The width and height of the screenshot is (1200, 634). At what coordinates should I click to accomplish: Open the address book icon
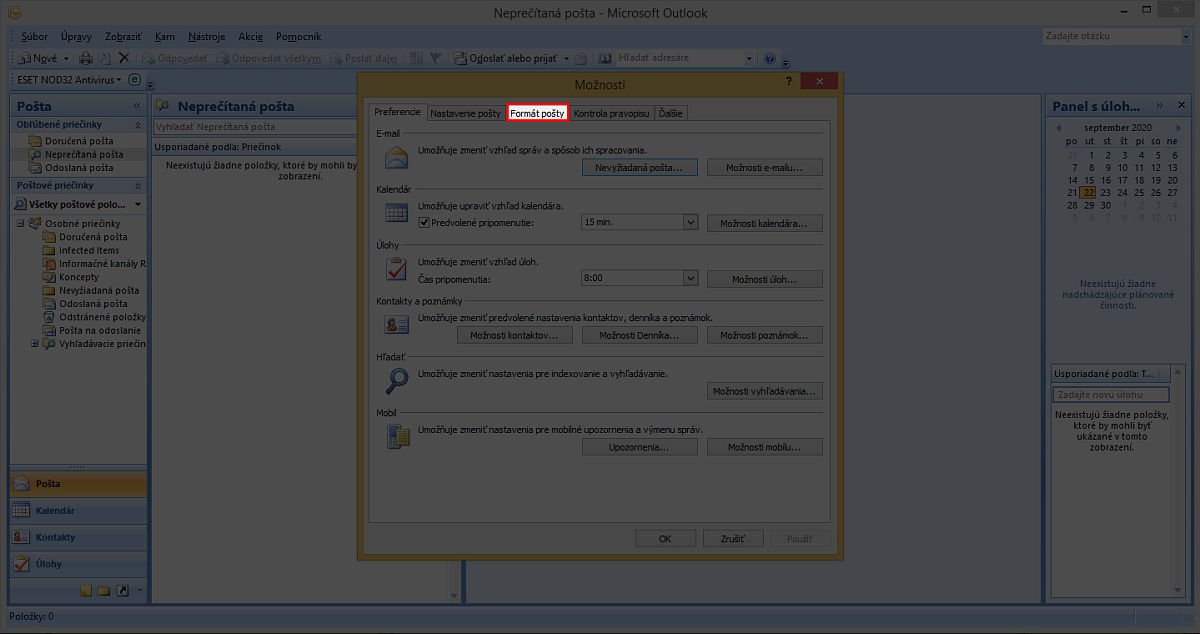[x=608, y=59]
